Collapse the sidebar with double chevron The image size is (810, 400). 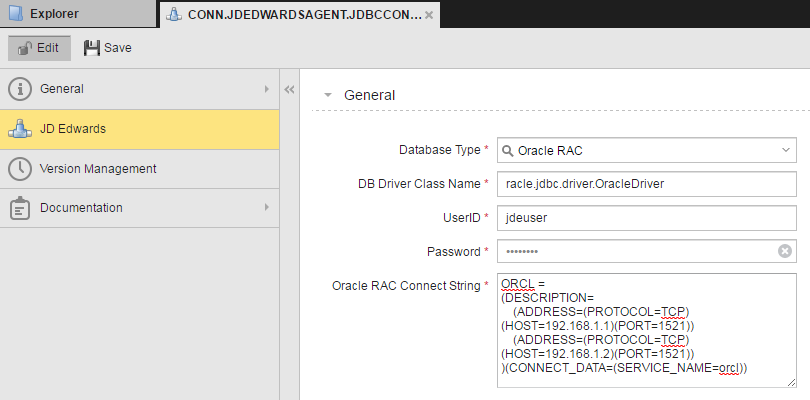point(289,90)
